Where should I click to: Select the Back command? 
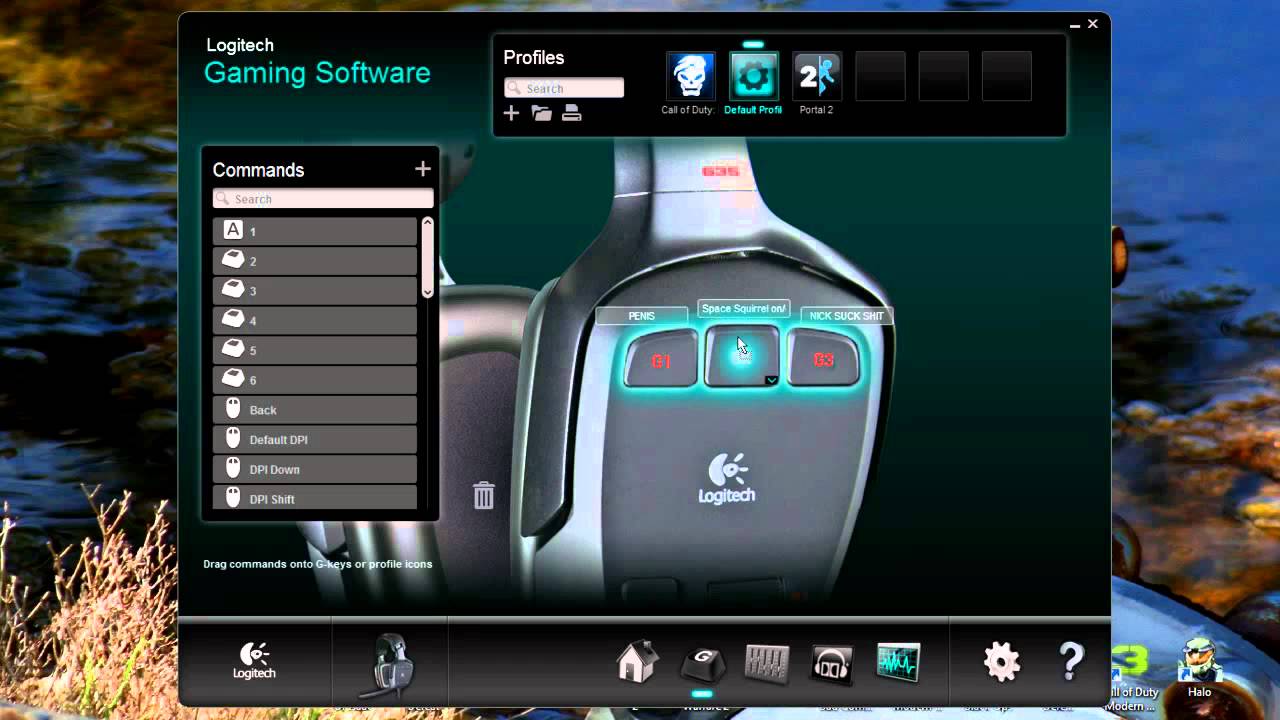[314, 410]
